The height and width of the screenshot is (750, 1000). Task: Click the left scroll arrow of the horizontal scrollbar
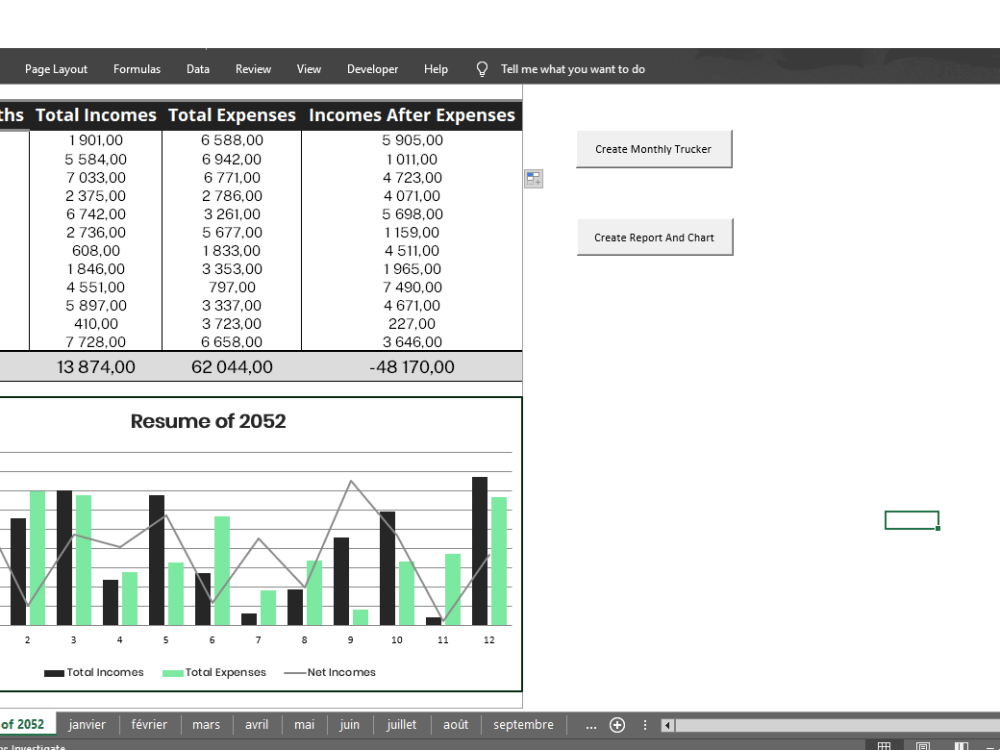coord(667,725)
